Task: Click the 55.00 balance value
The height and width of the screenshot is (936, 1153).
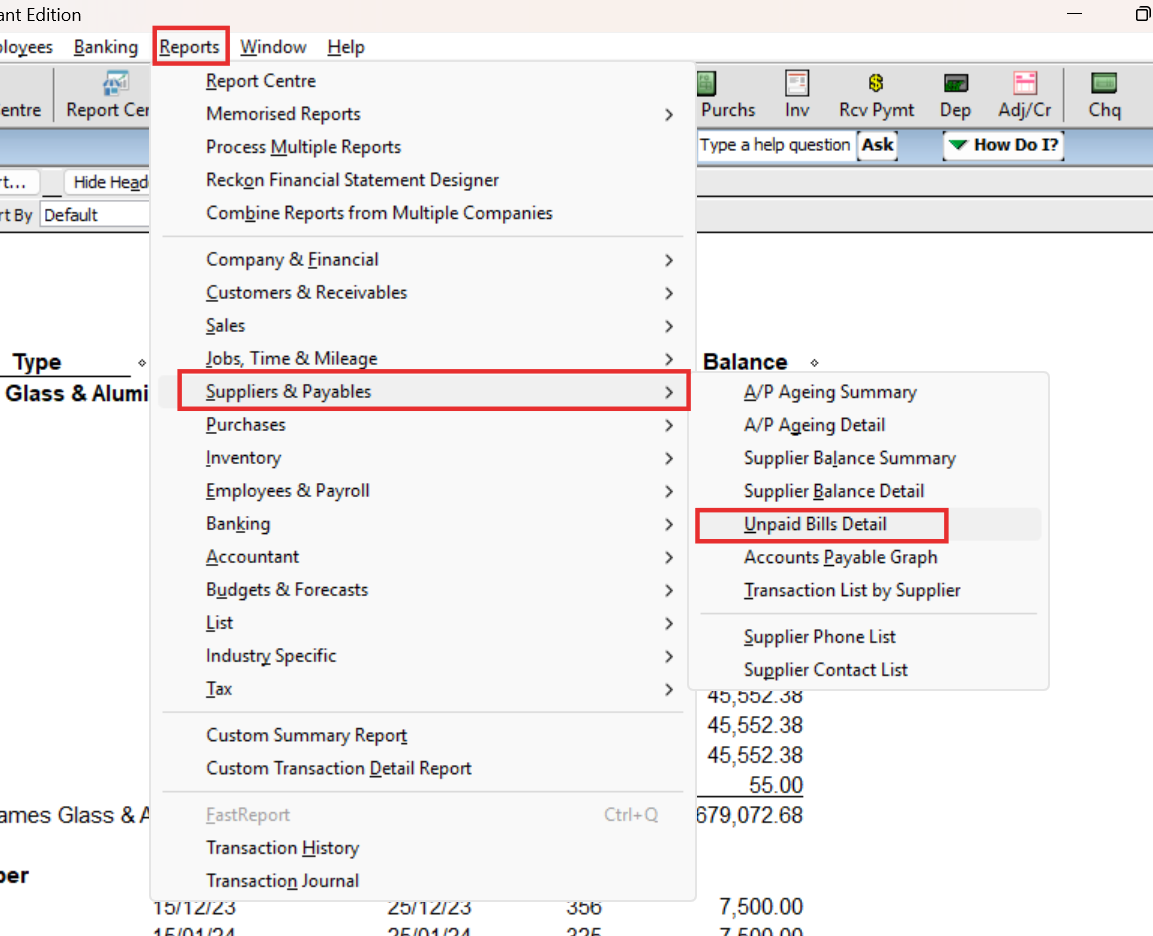Action: (x=776, y=785)
